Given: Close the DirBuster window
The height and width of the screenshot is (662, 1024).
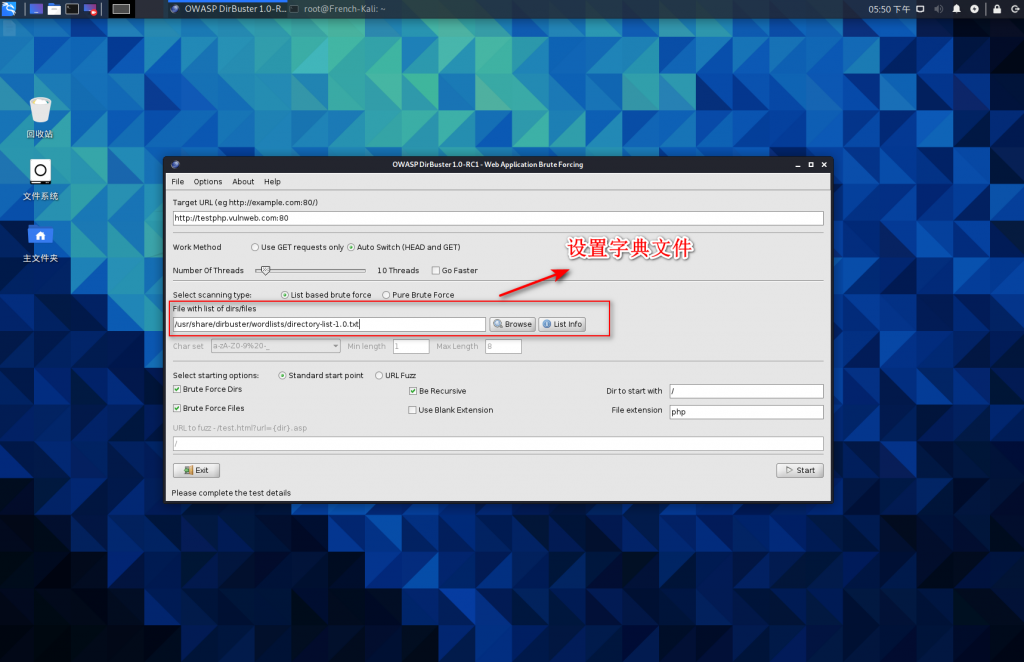Looking at the screenshot, I should tap(824, 165).
